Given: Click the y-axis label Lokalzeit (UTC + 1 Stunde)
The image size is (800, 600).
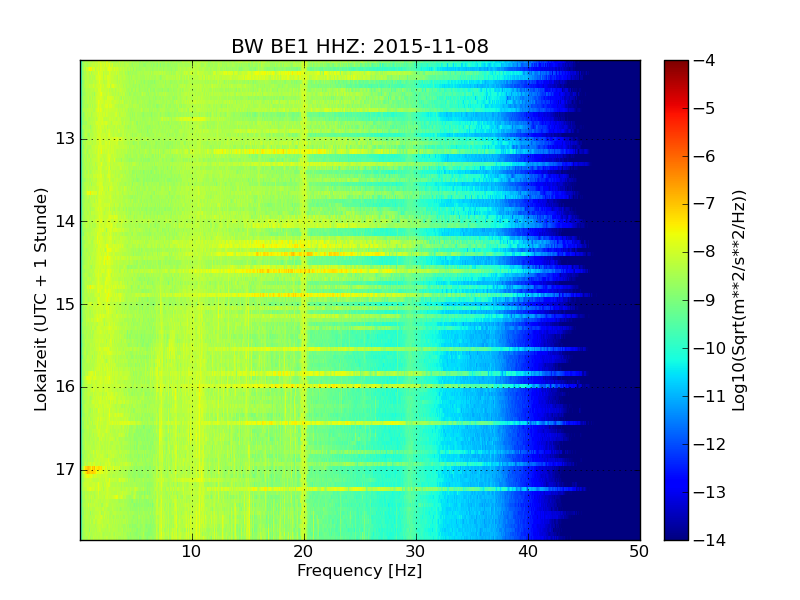Looking at the screenshot, I should (x=41, y=300).
